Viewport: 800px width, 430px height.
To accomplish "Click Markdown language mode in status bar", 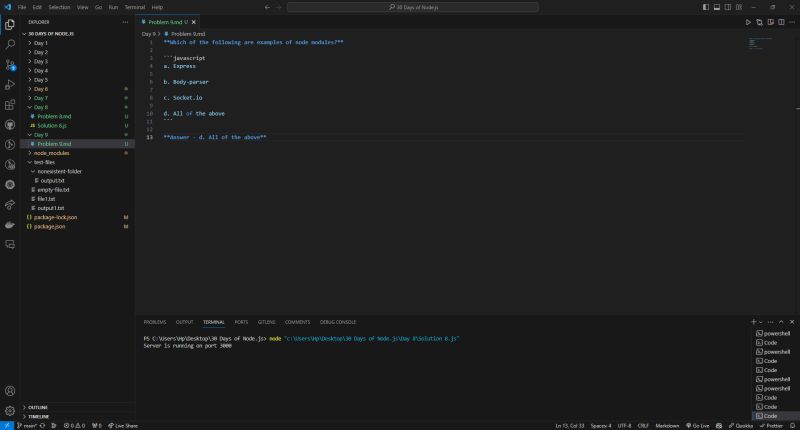I will 667,425.
